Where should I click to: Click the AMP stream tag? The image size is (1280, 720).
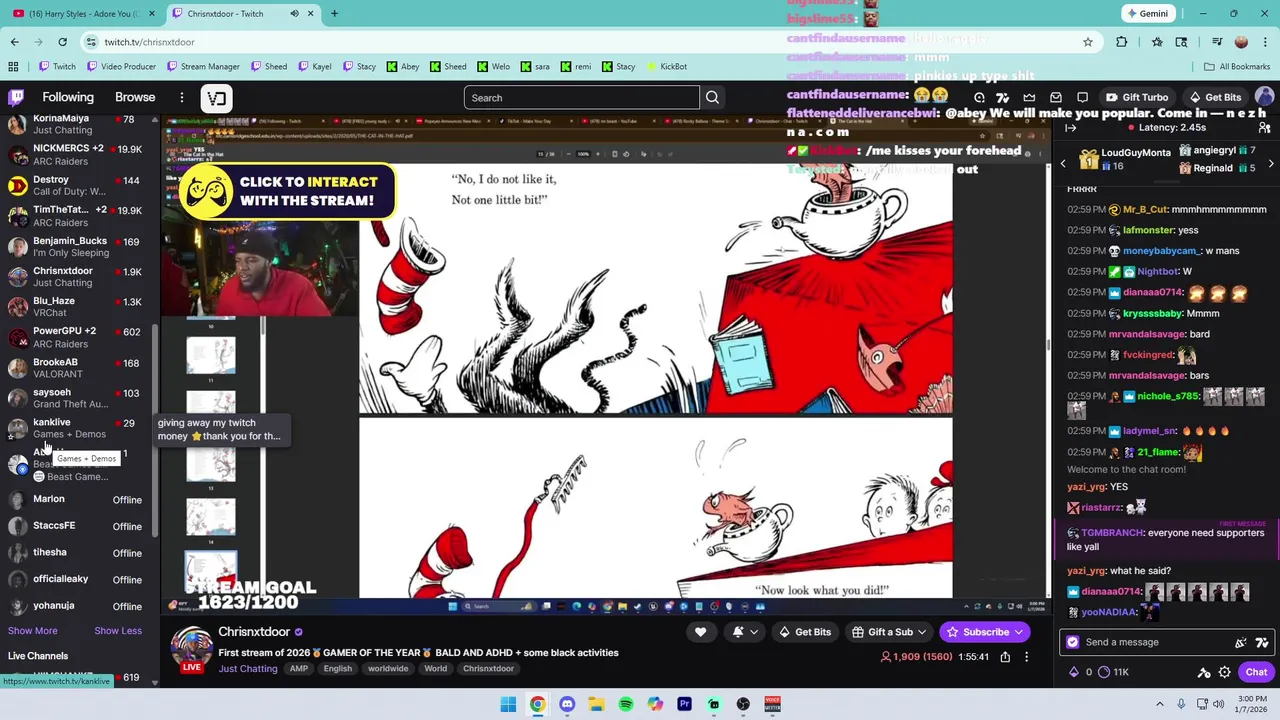click(x=298, y=669)
